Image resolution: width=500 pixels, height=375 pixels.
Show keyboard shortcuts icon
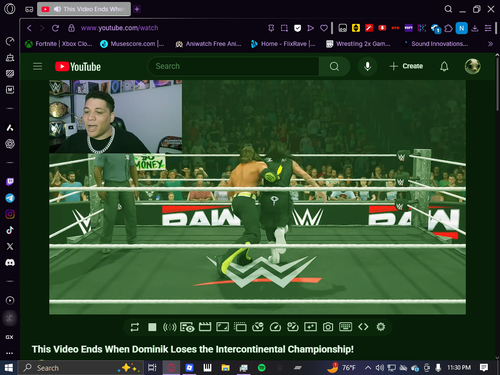345,327
